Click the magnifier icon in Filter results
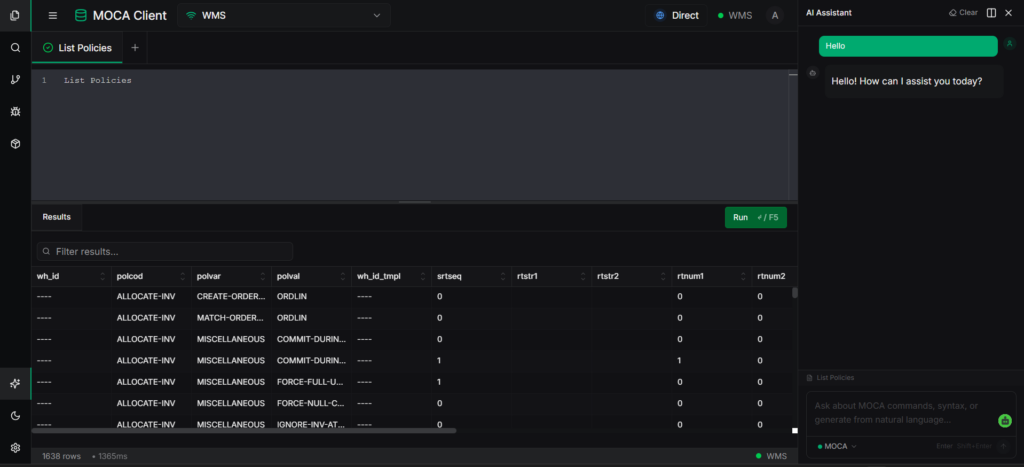The height and width of the screenshot is (467, 1024). coord(46,251)
